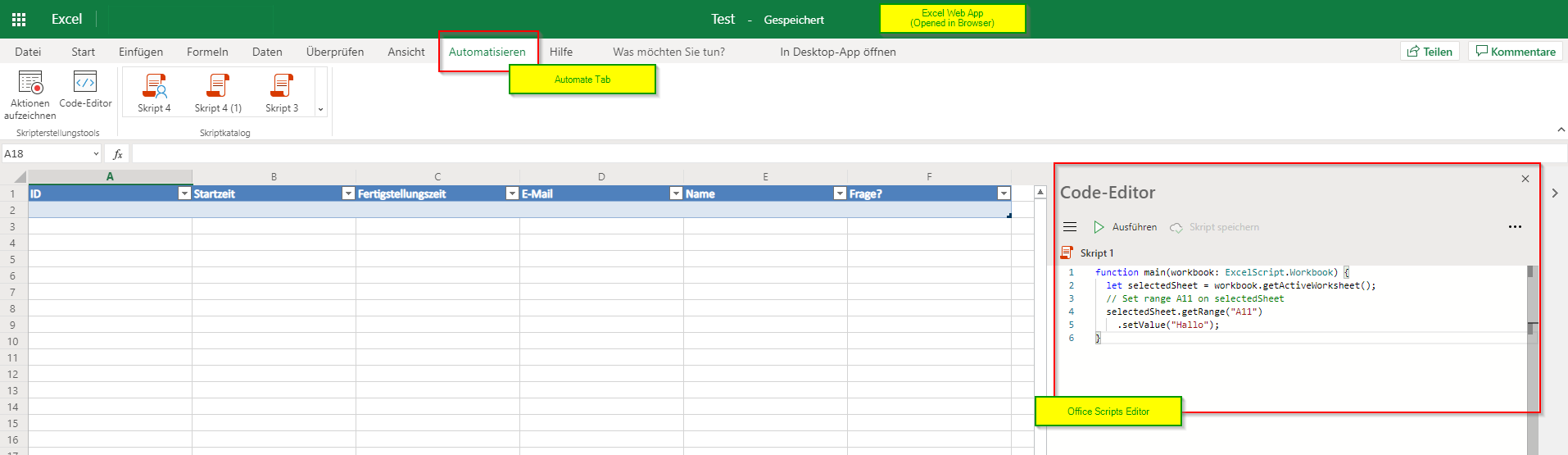Click the fx insert function icon
This screenshot has height=455, width=1568.
click(x=118, y=154)
